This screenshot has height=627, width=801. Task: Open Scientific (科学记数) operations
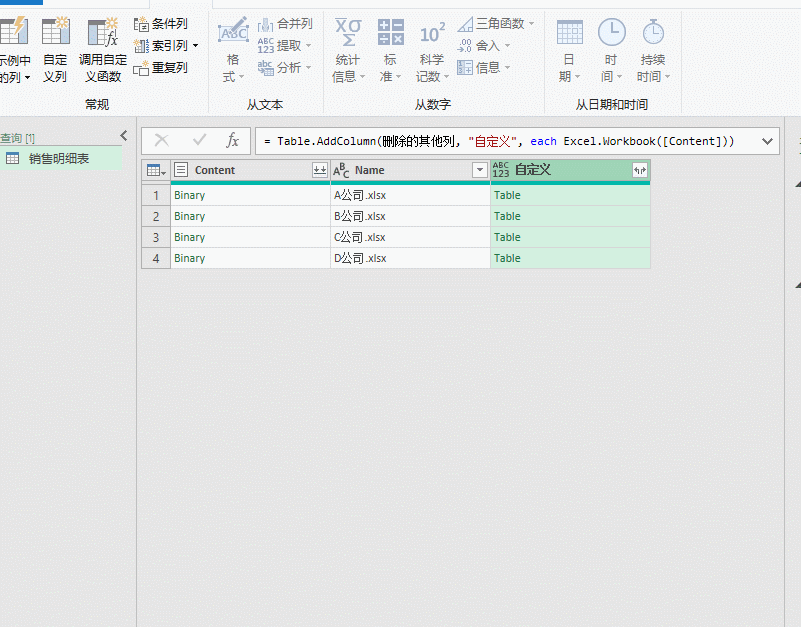pyautogui.click(x=432, y=49)
